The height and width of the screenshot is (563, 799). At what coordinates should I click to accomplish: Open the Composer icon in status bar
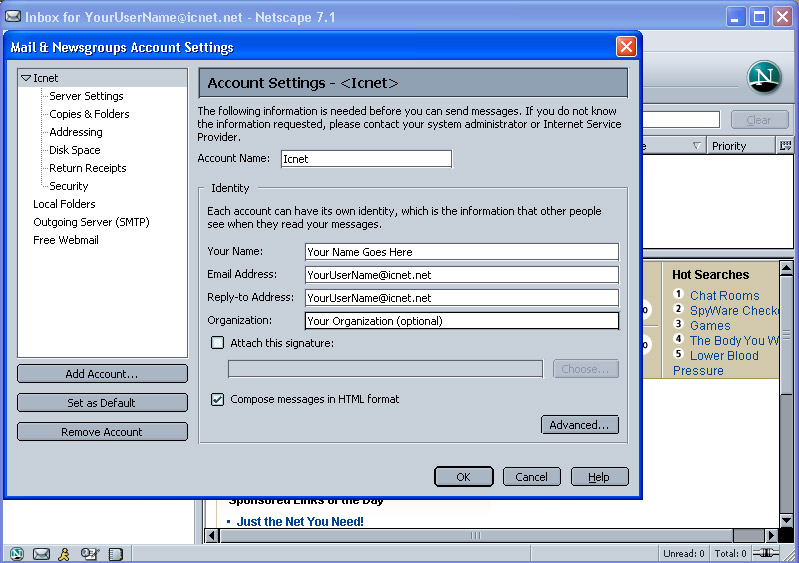click(x=90, y=553)
